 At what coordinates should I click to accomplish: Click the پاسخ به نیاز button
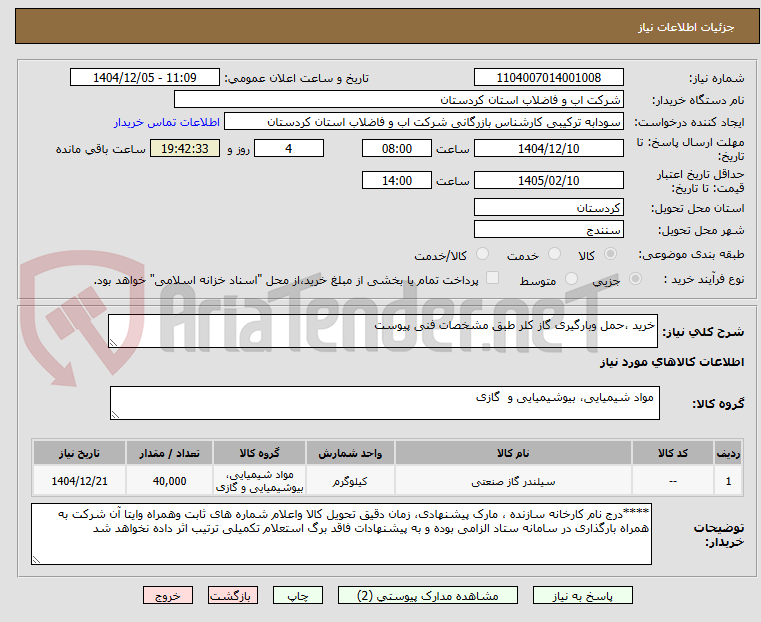pyautogui.click(x=582, y=595)
